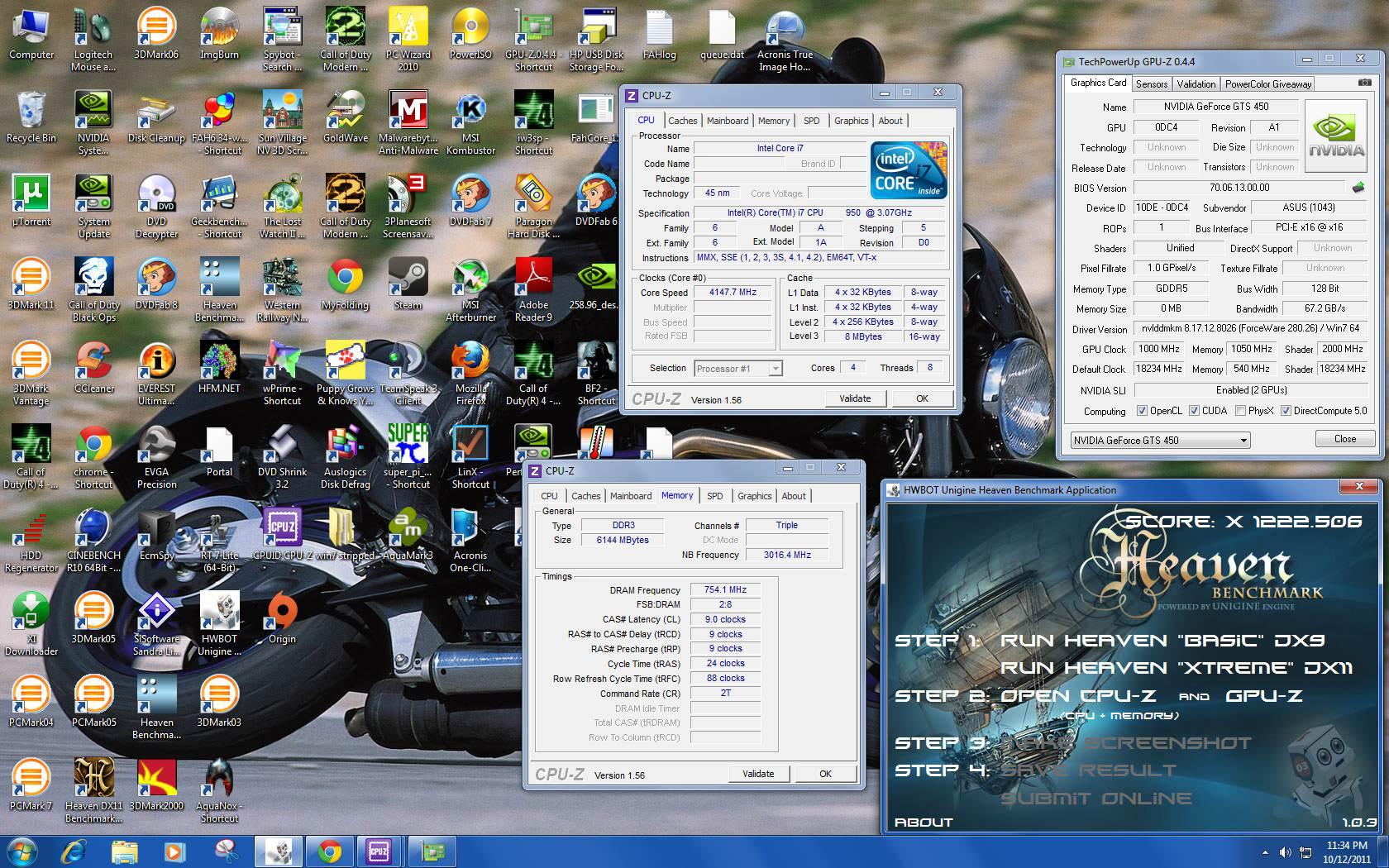Click the Intel Core i7 logo in CPU-Z
Screen dimensions: 1389x868
click(908, 169)
